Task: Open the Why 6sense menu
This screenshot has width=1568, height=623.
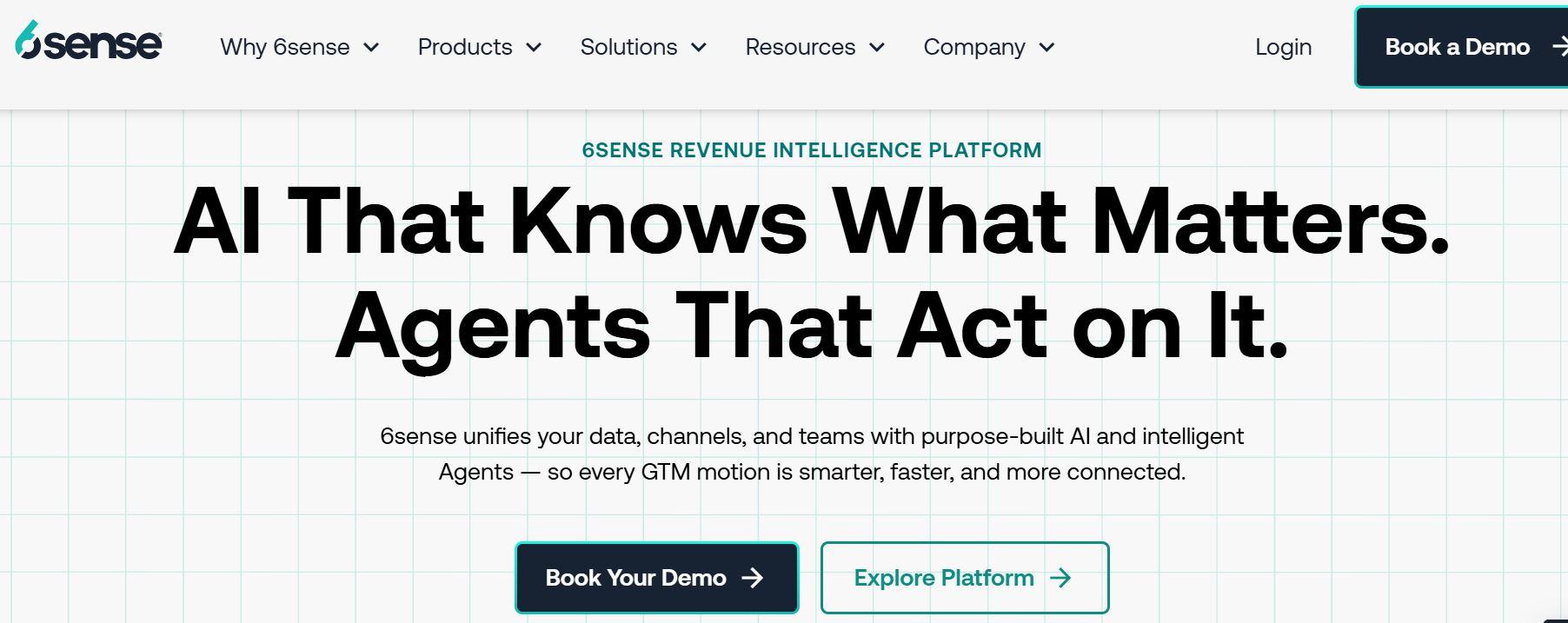Action: click(x=285, y=47)
